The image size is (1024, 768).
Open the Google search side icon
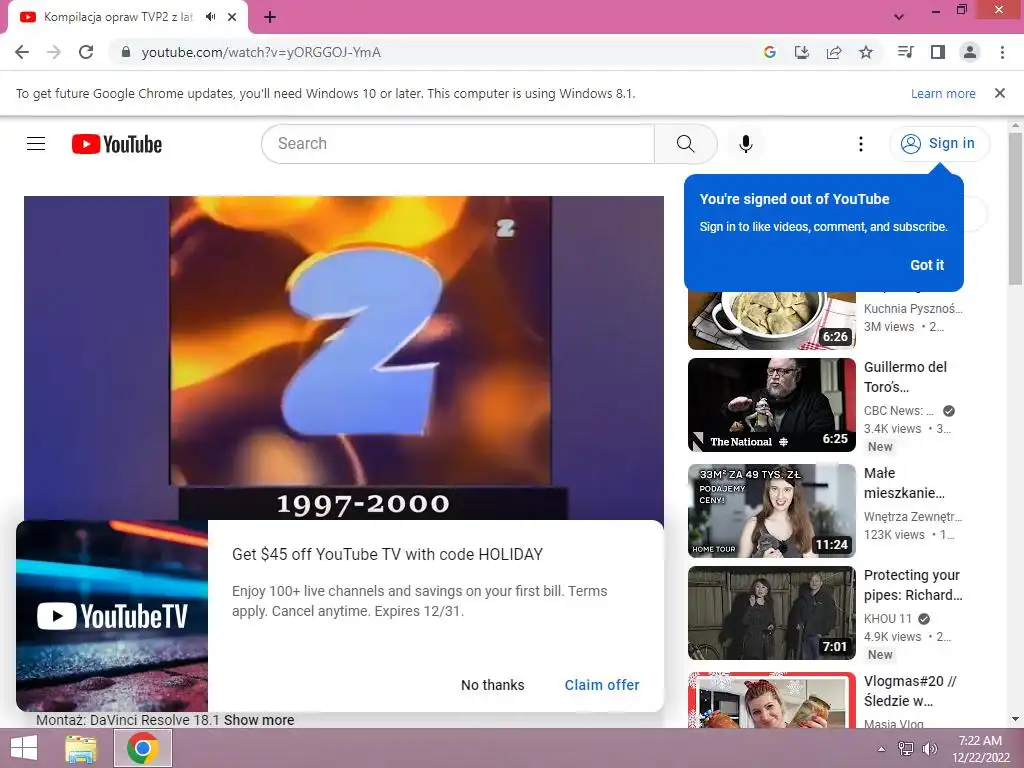pyautogui.click(x=770, y=52)
